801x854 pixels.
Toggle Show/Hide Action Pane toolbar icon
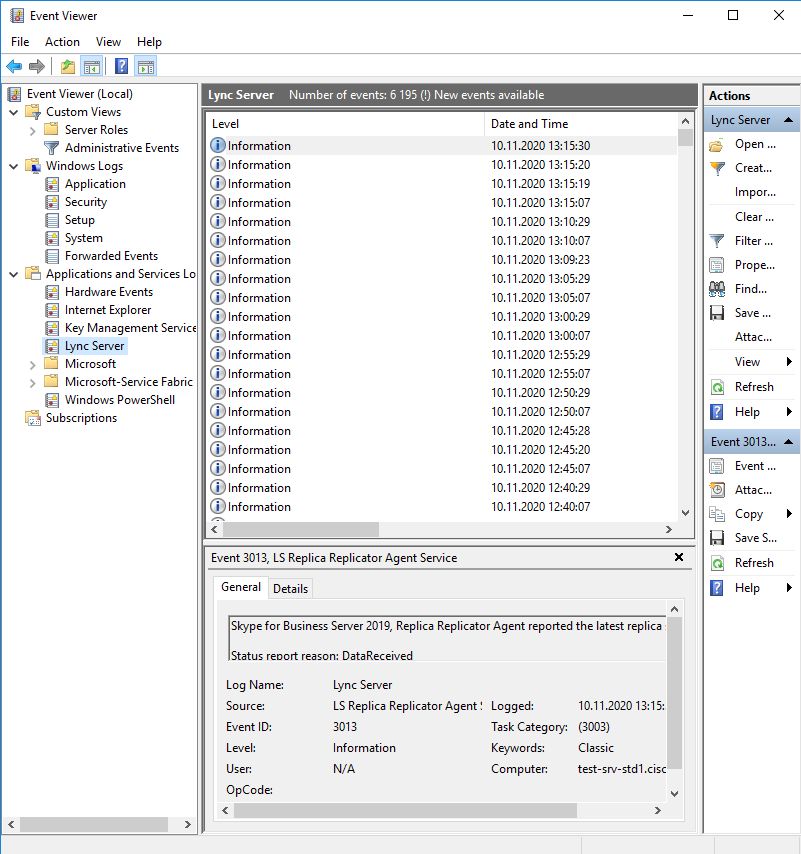146,67
